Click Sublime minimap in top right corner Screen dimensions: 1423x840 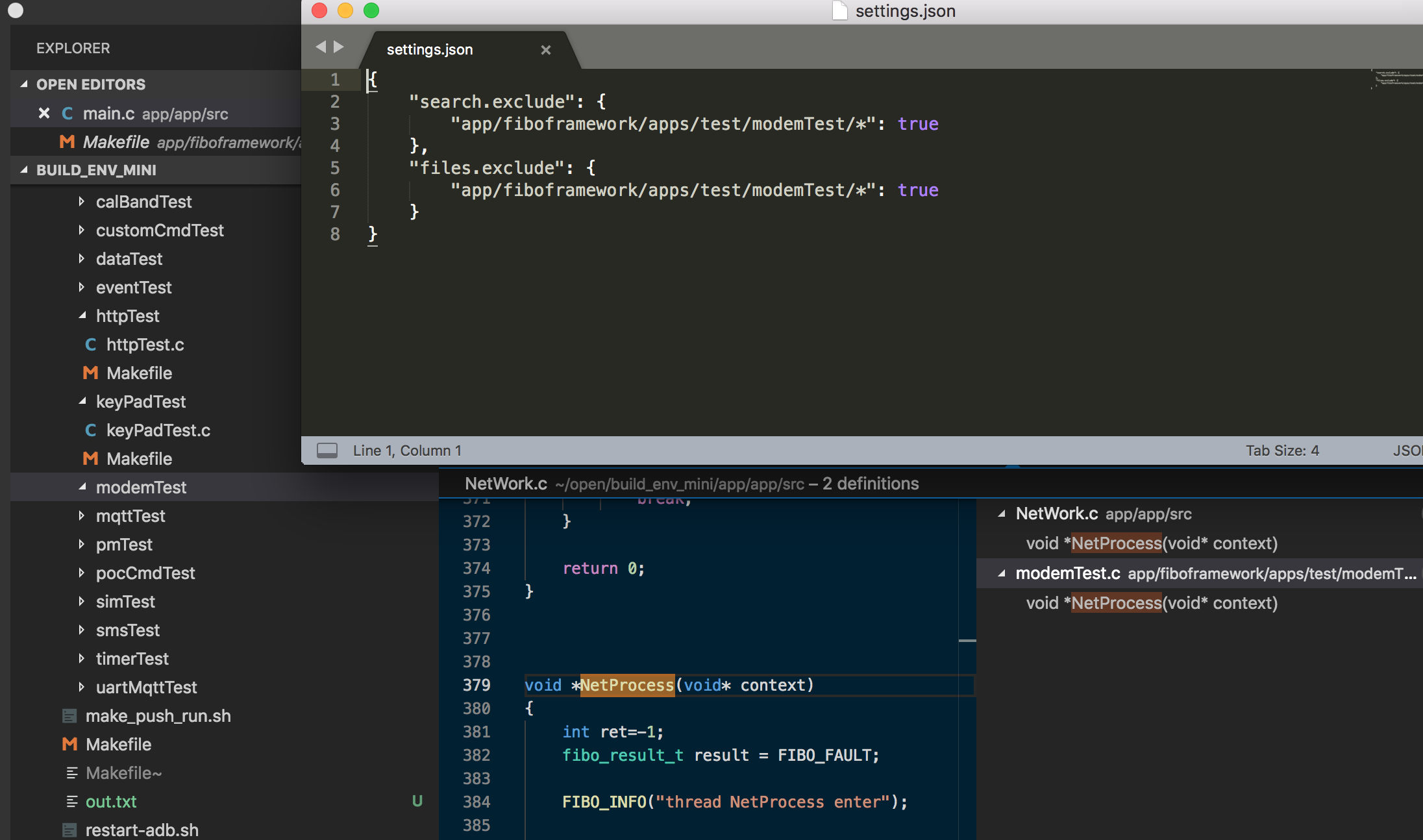[x=1396, y=79]
